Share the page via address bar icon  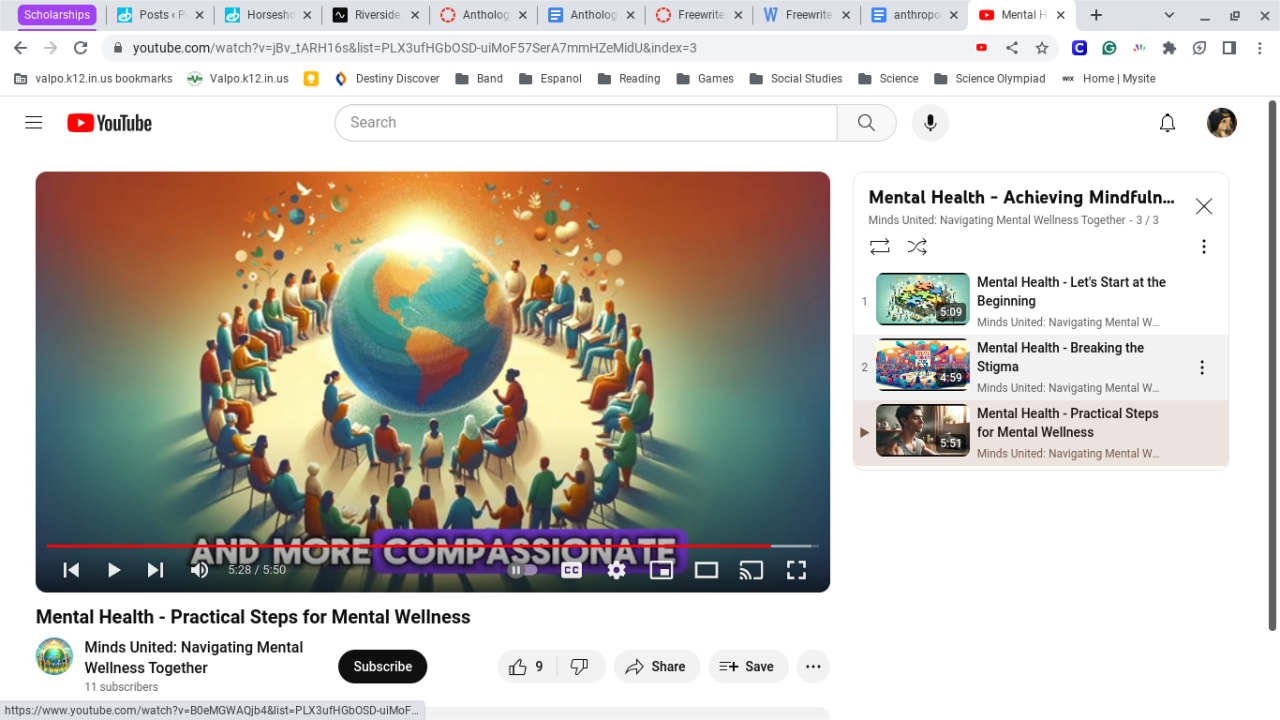(x=1012, y=48)
